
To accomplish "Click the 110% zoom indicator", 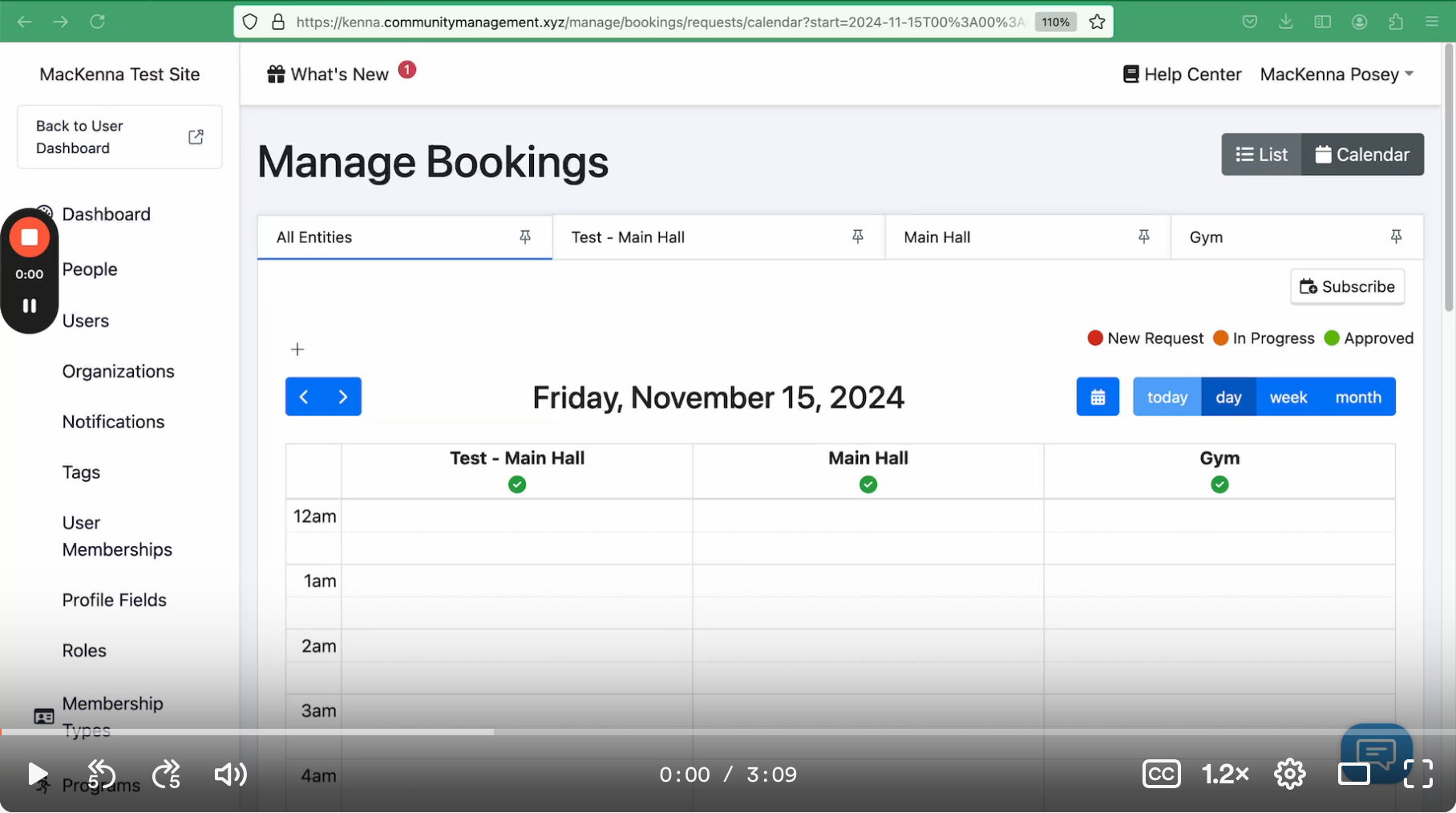I will (1055, 22).
